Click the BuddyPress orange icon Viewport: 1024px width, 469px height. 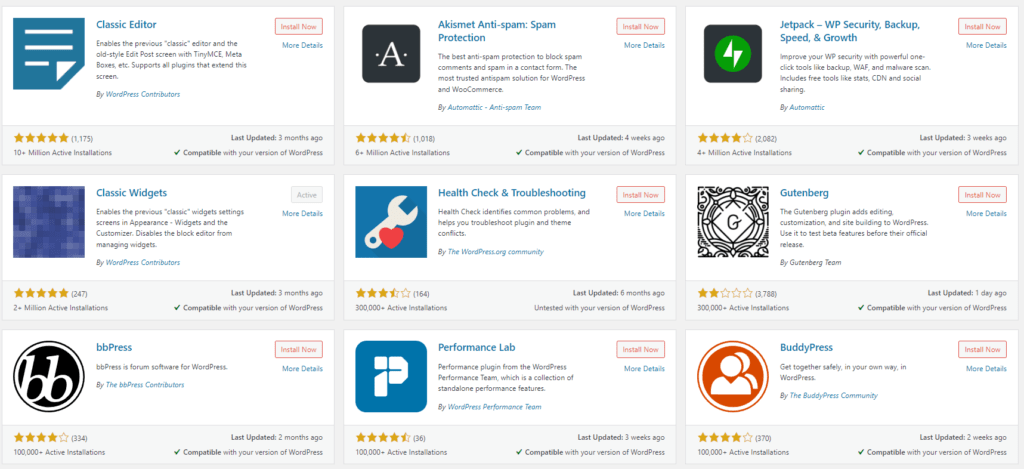(733, 377)
